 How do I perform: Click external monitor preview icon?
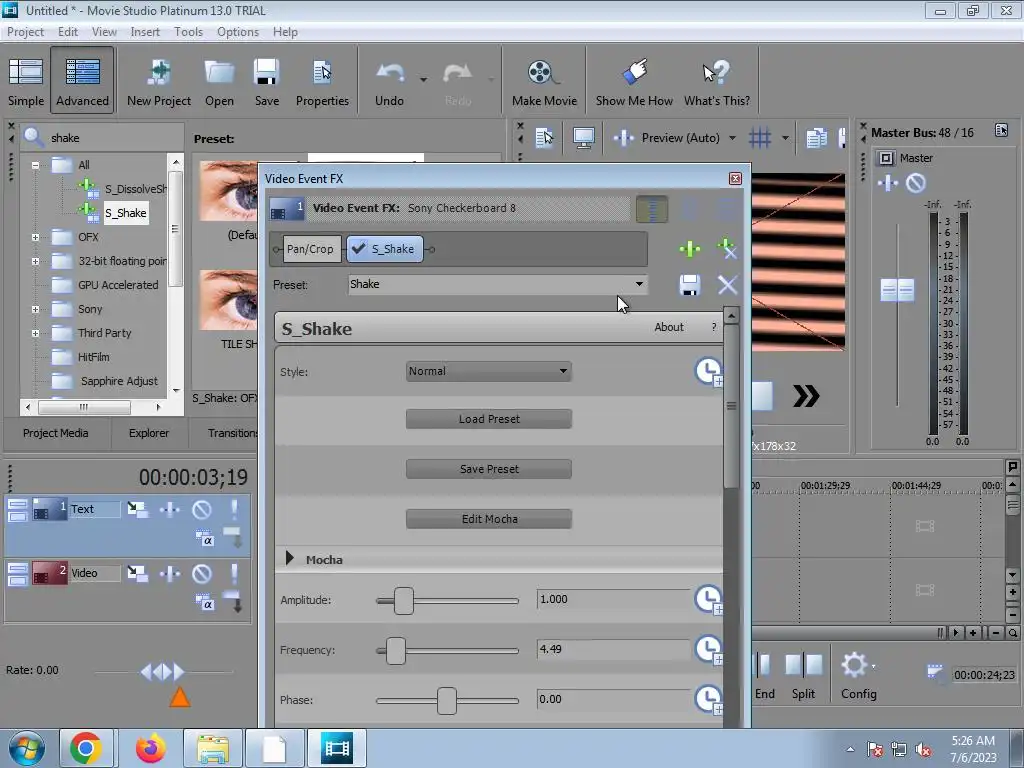coord(583,138)
